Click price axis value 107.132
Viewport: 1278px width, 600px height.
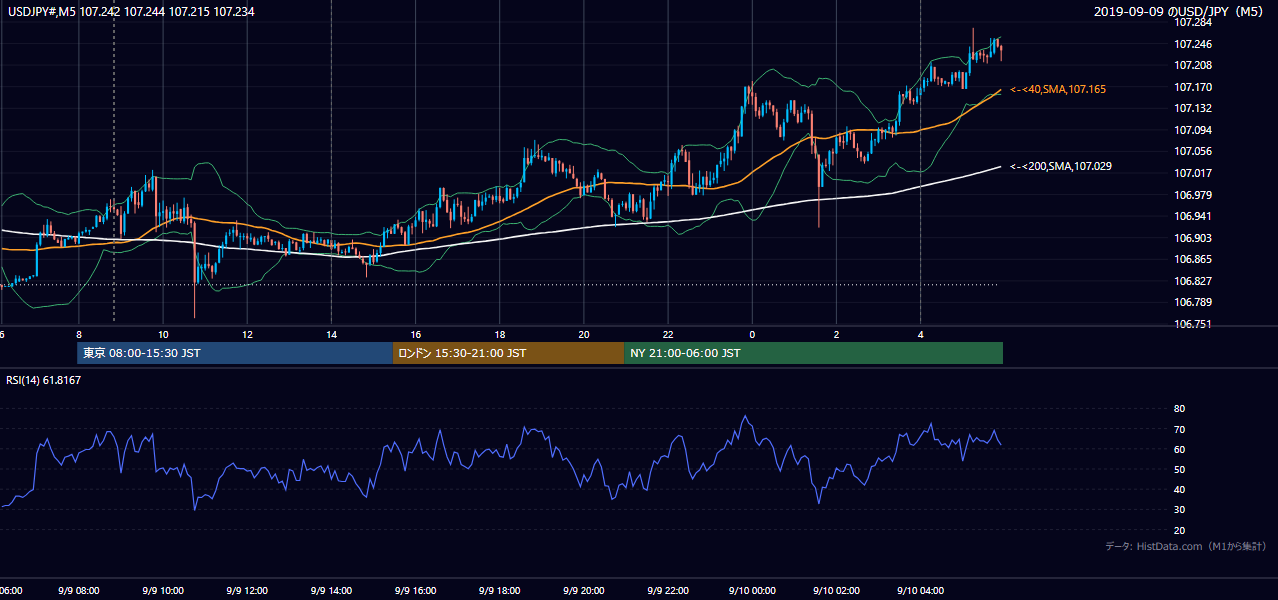click(x=1193, y=108)
